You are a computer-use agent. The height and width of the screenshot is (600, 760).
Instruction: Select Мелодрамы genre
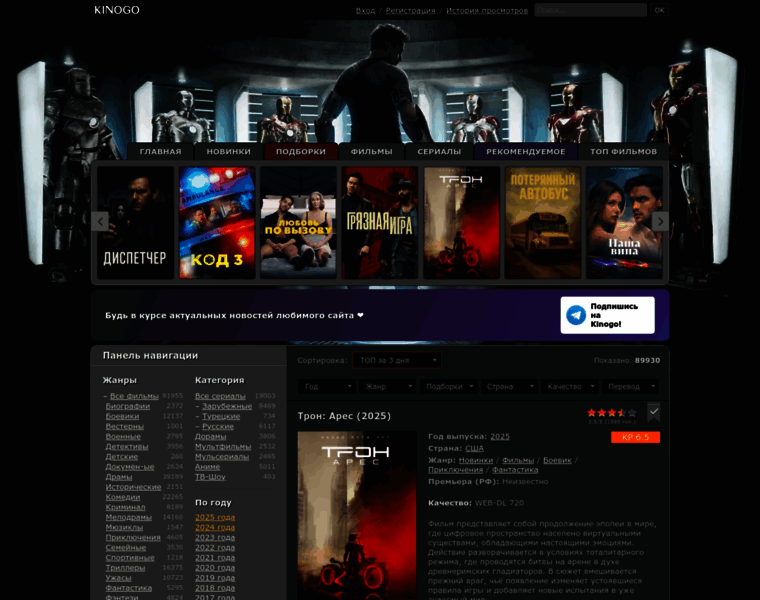click(x=128, y=517)
